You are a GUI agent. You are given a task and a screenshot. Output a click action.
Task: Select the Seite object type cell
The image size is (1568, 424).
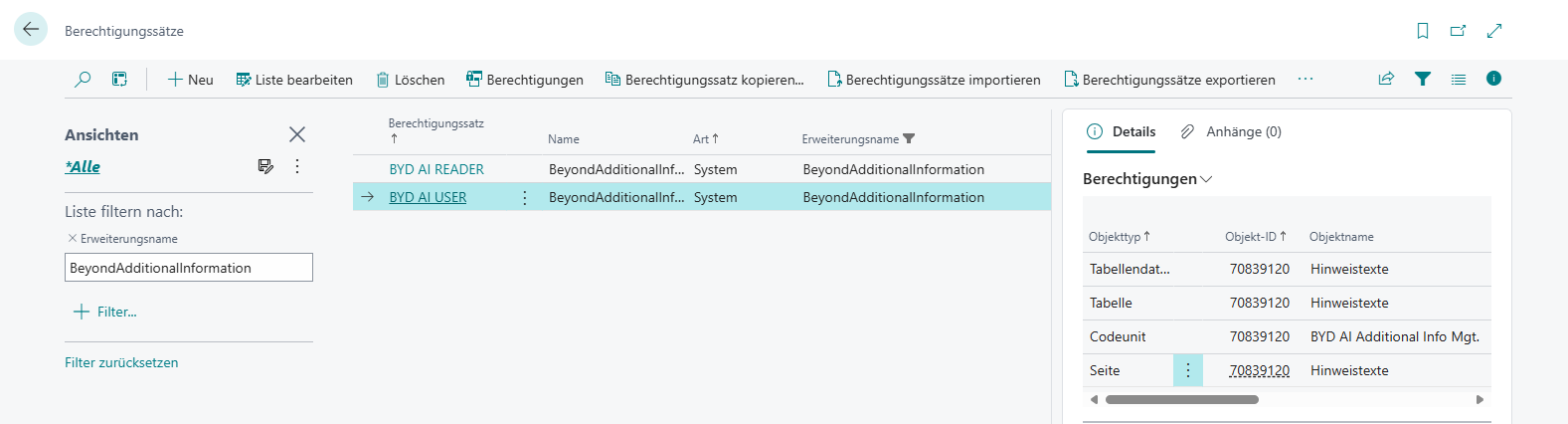click(1130, 370)
